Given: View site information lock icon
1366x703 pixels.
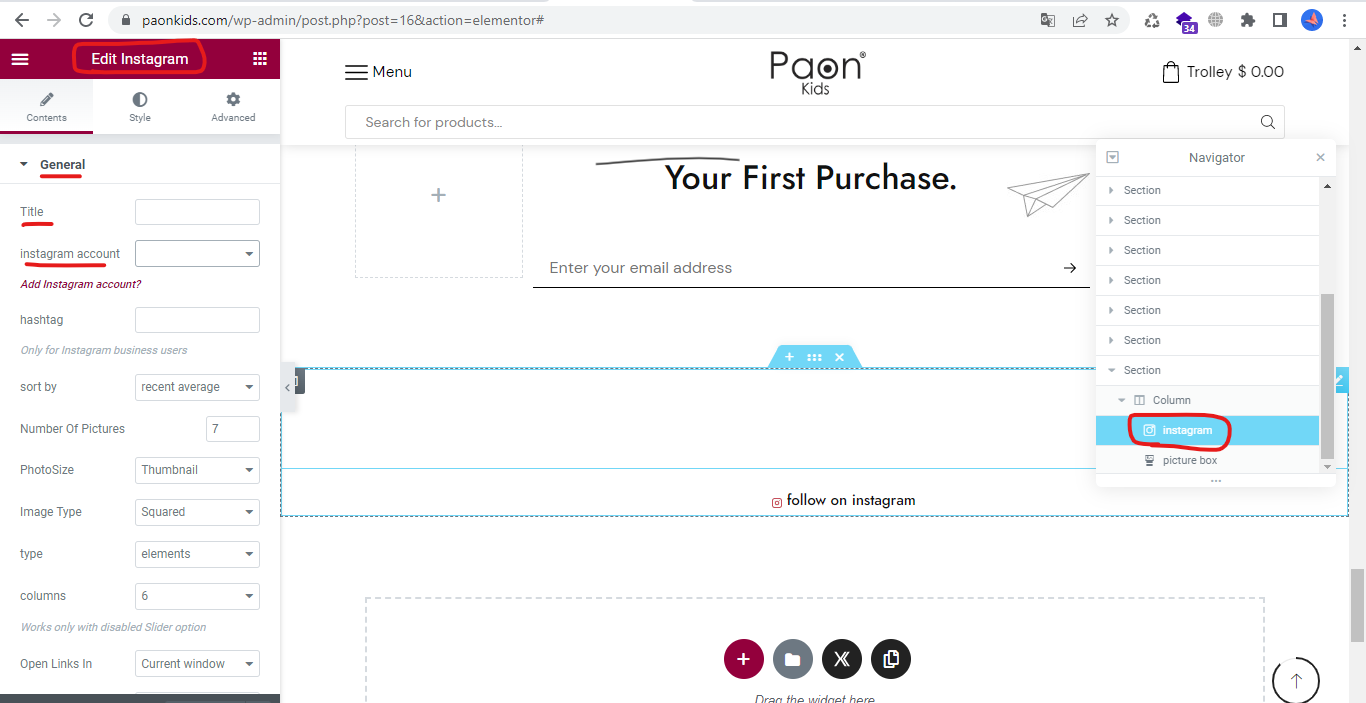Looking at the screenshot, I should pos(126,20).
